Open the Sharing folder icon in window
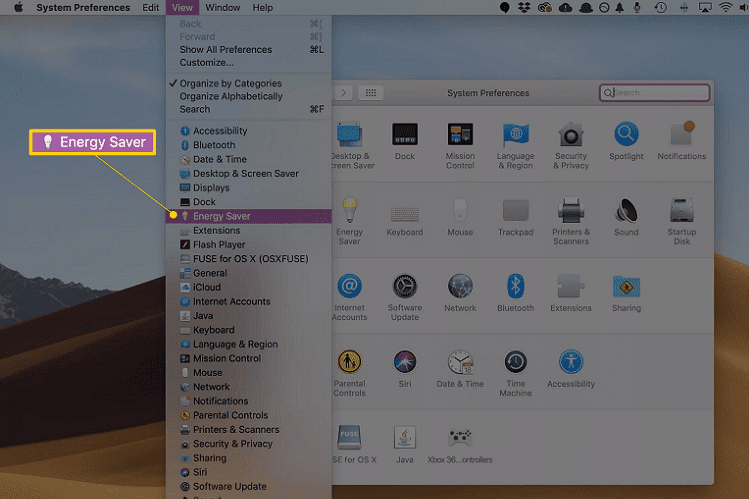The width and height of the screenshot is (749, 499). click(626, 286)
